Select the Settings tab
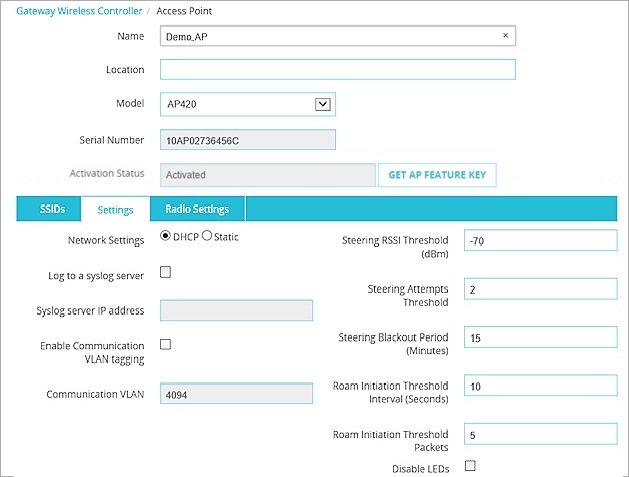Image resolution: width=629 pixels, height=477 pixels. pyautogui.click(x=115, y=210)
